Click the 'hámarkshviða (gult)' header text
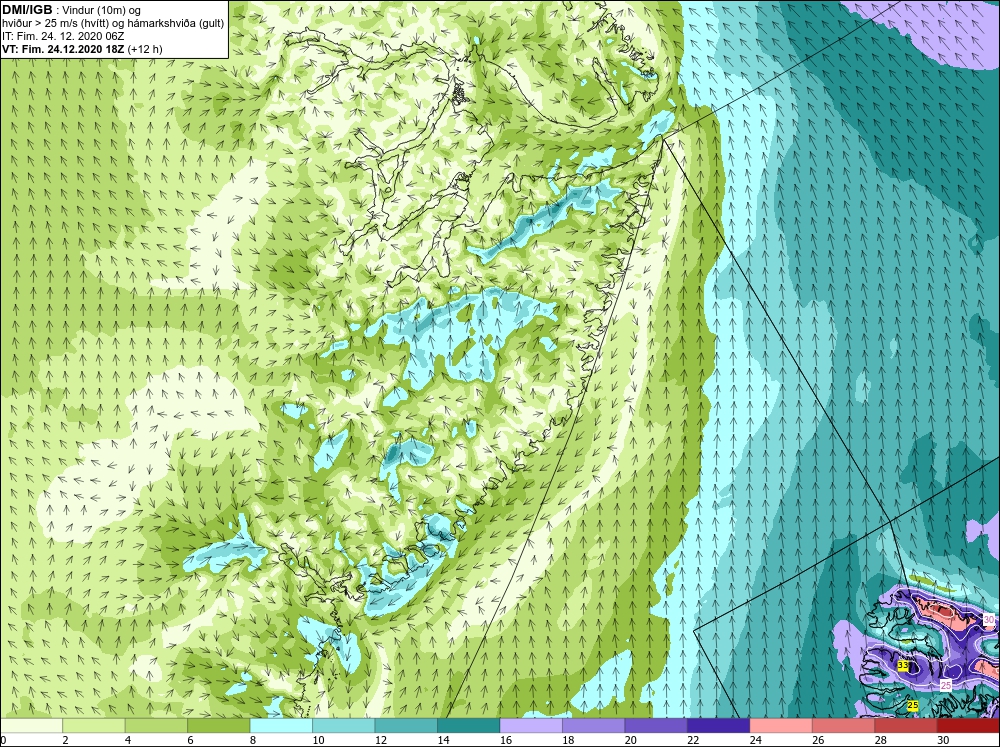1000x747 pixels. click(x=175, y=24)
